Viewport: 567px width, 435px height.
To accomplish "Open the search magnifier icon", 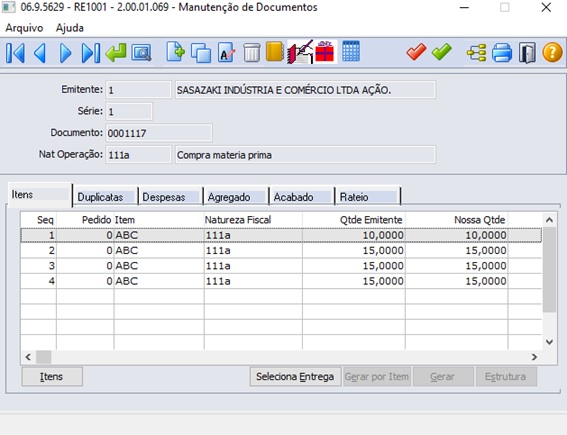I will click(141, 53).
